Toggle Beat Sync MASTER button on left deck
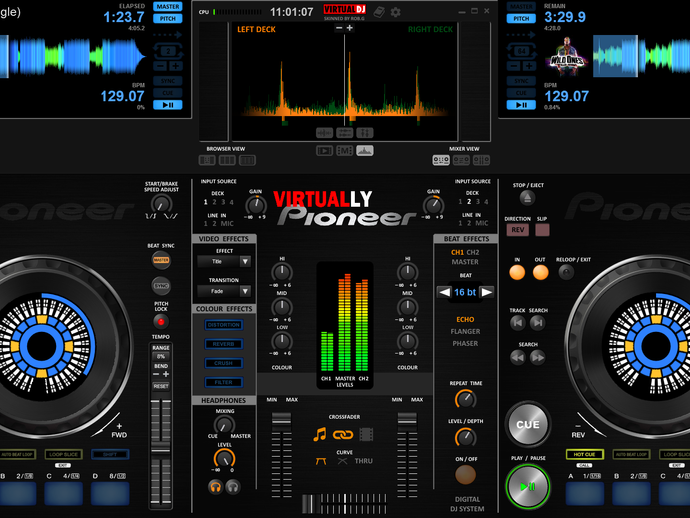This screenshot has height=518, width=690. pyautogui.click(x=161, y=260)
